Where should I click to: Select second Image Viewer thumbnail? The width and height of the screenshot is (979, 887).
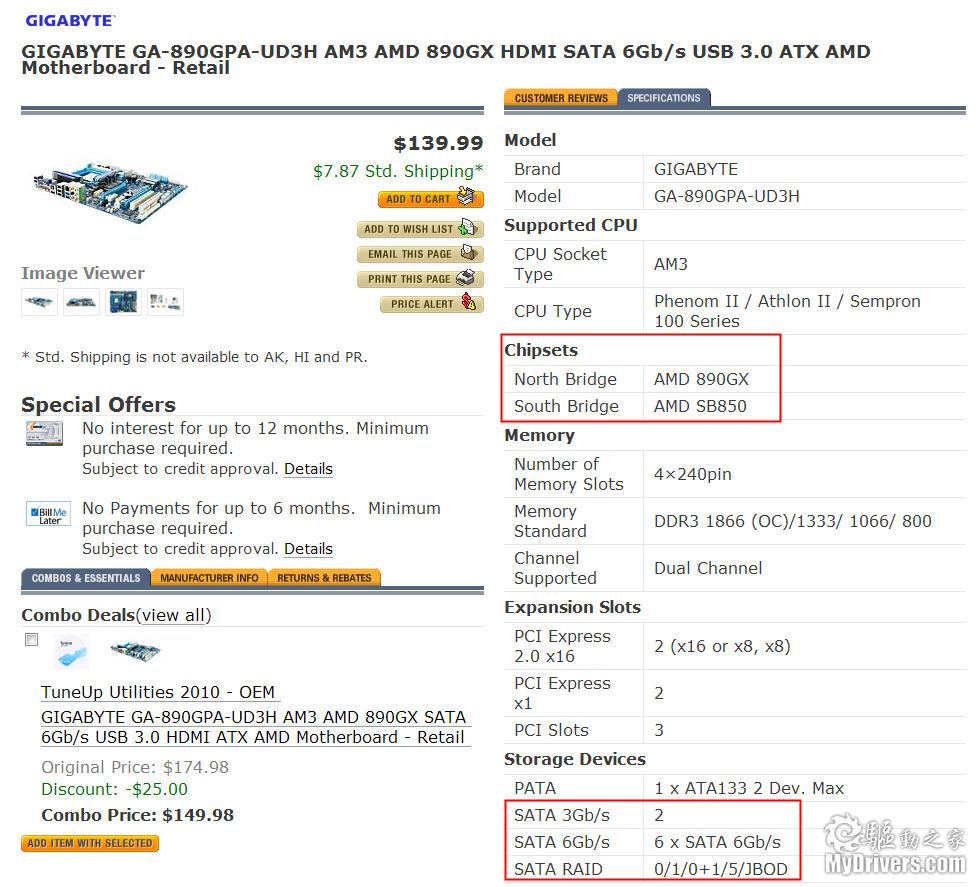tap(81, 302)
